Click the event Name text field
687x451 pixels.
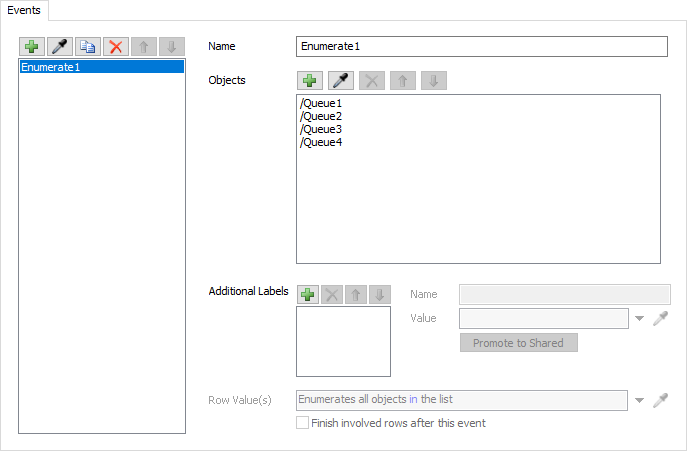(x=482, y=47)
